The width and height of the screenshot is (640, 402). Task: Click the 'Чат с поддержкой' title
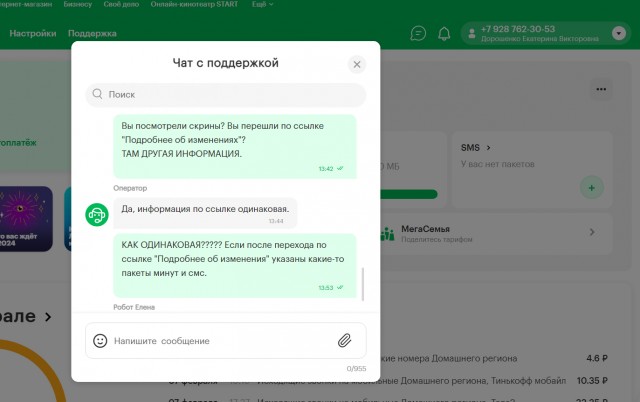coord(226,63)
